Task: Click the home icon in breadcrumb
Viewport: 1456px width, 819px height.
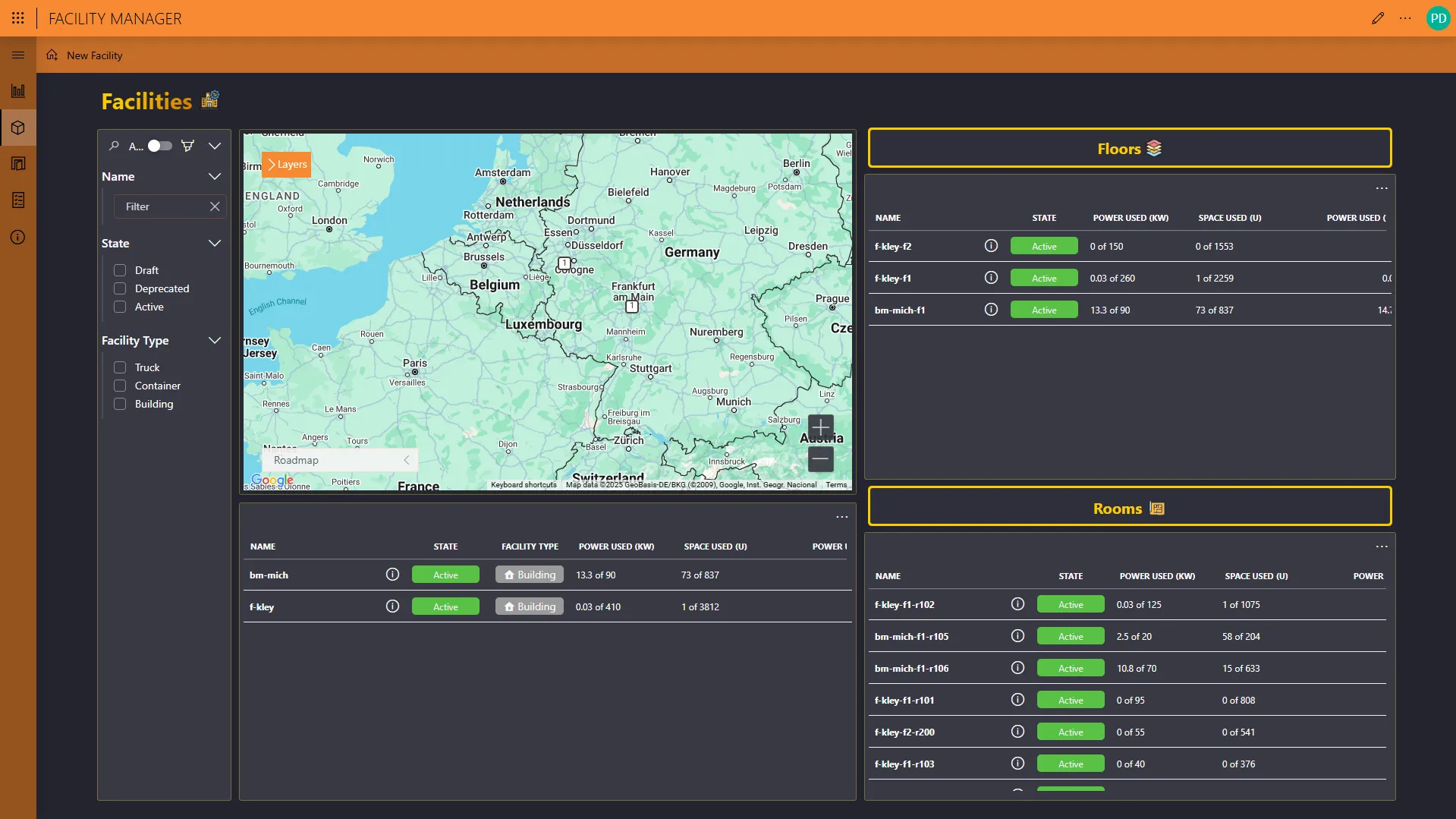Action: 52,55
